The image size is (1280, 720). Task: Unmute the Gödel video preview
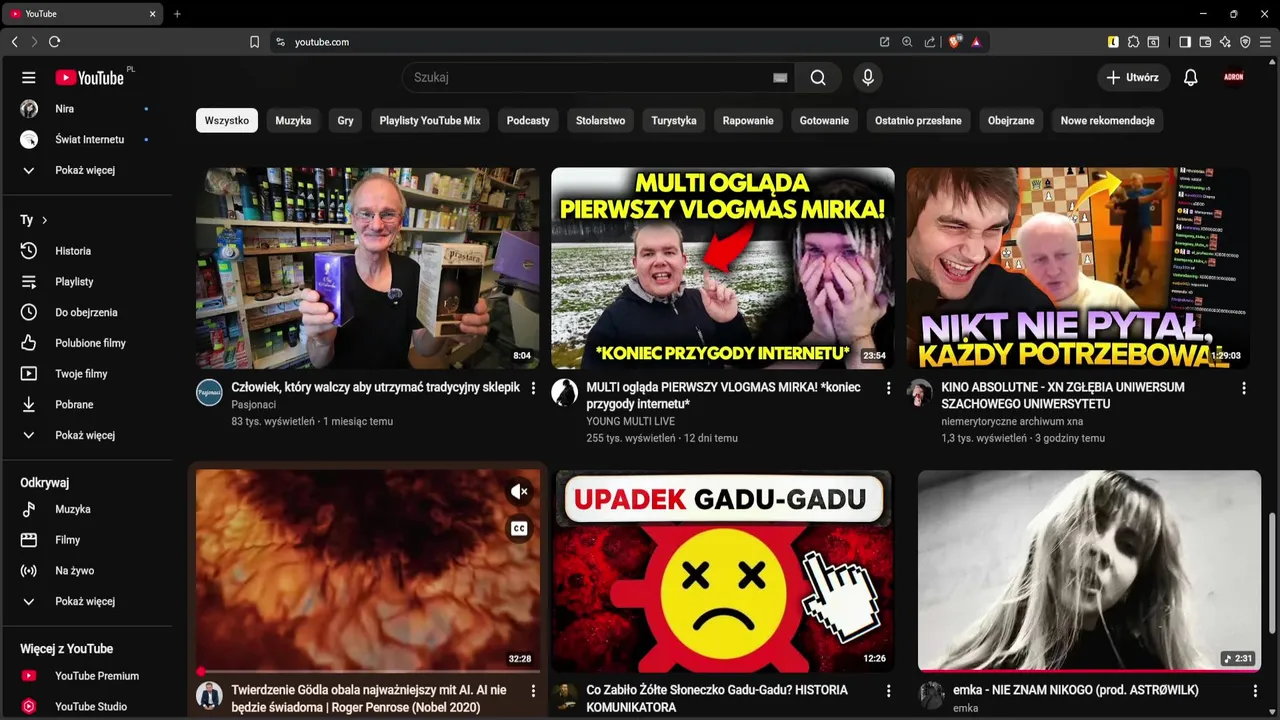coord(519,492)
